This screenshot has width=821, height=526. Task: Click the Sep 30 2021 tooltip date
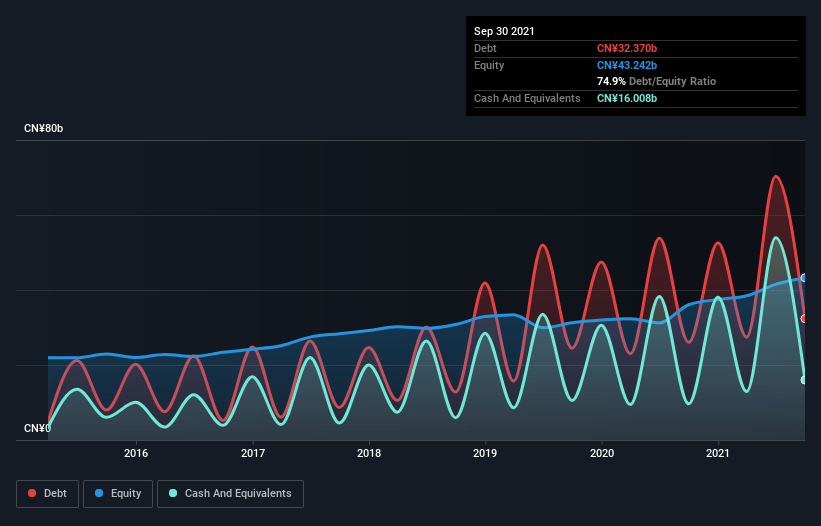504,31
